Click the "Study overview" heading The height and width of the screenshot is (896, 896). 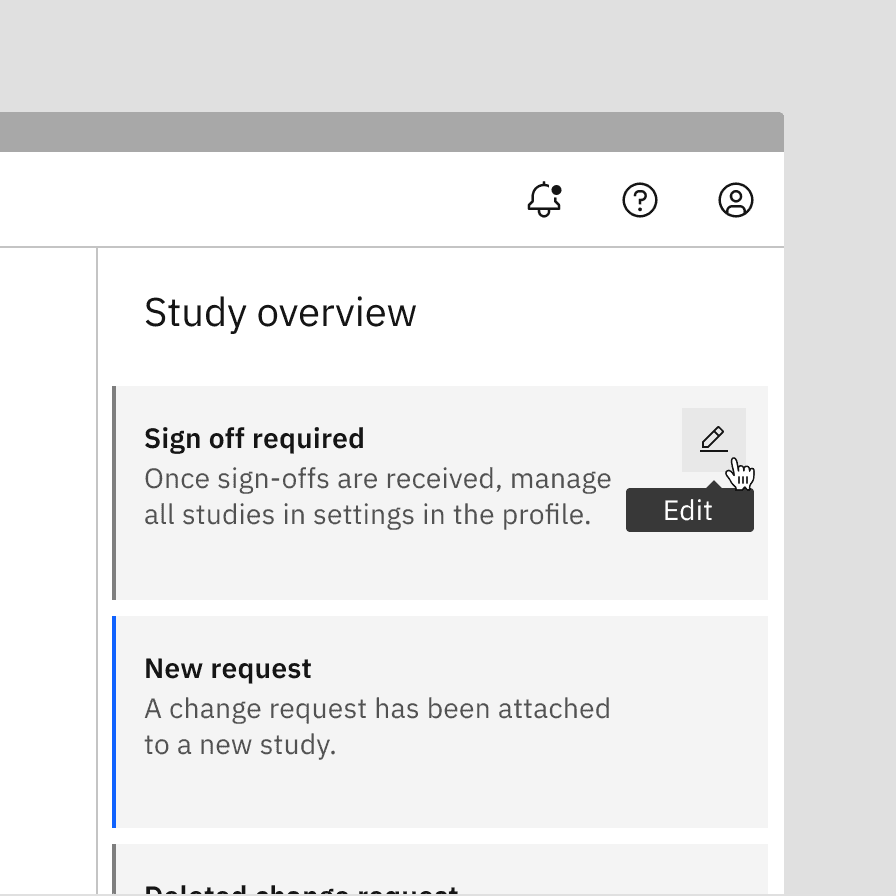(x=280, y=313)
